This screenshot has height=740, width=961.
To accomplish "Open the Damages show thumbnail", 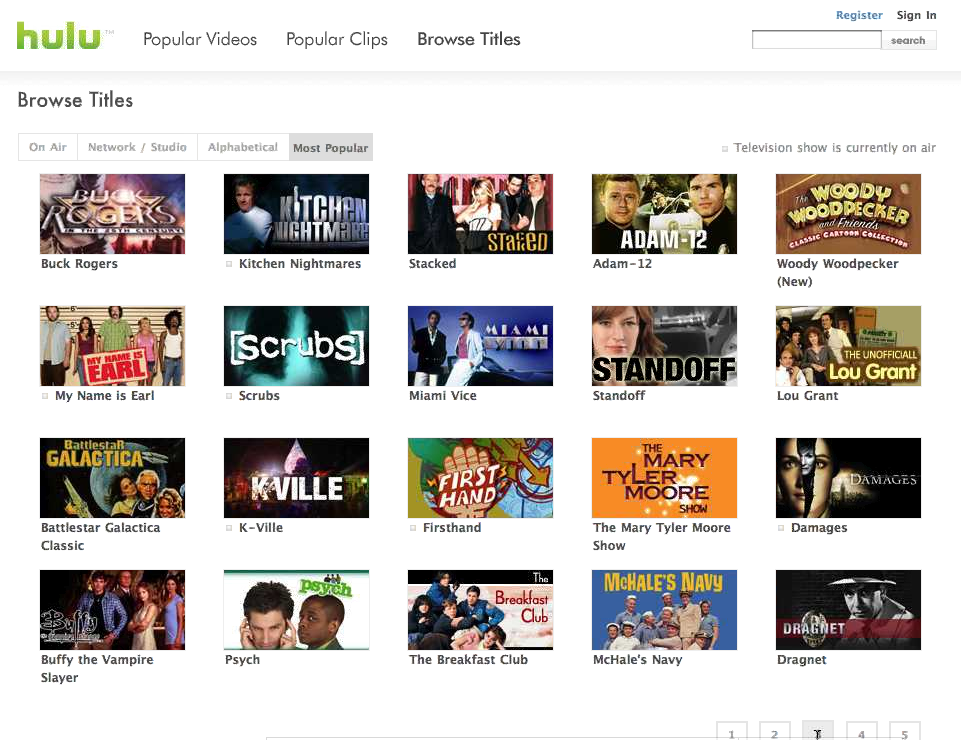I will tap(848, 478).
